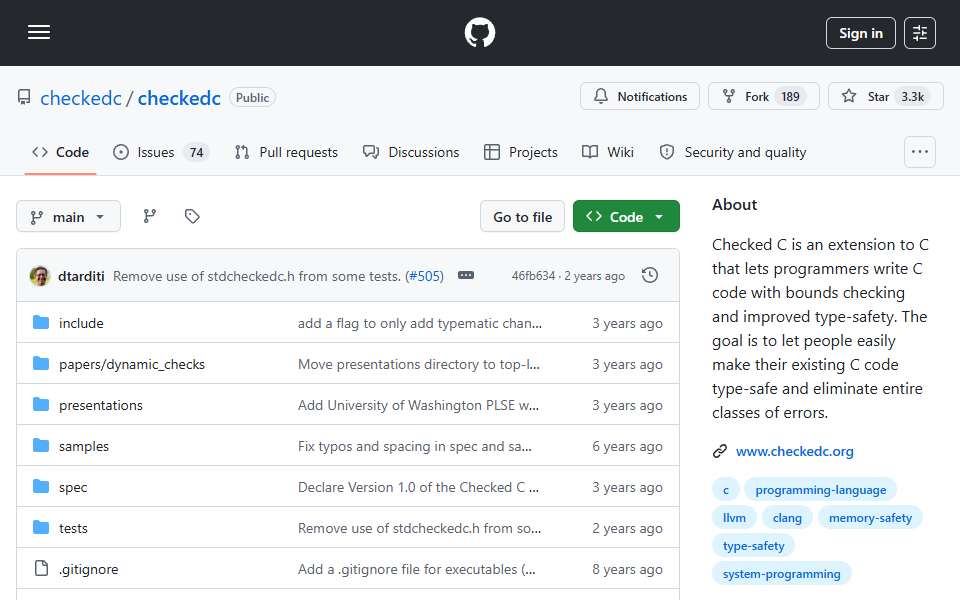Select the clang topic tag
The image size is (960, 600).
click(x=787, y=518)
